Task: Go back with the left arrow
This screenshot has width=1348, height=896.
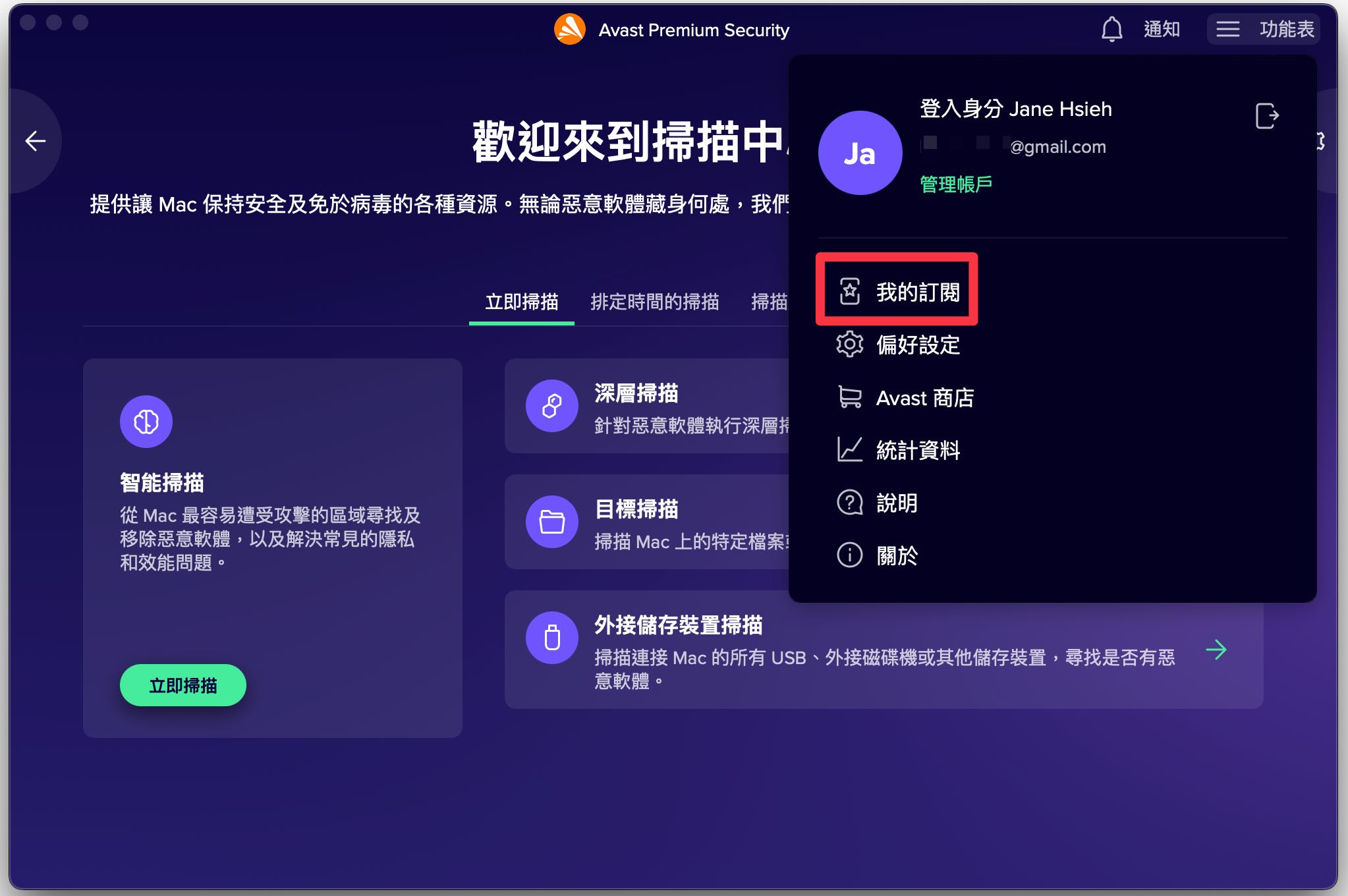Action: point(36,140)
